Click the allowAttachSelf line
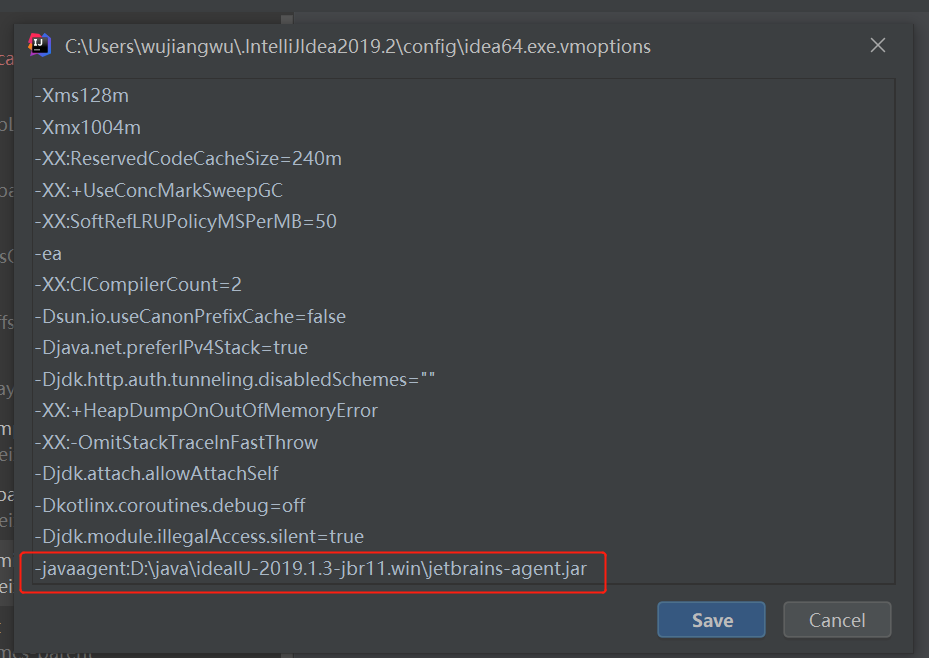929x658 pixels. pyautogui.click(x=156, y=474)
